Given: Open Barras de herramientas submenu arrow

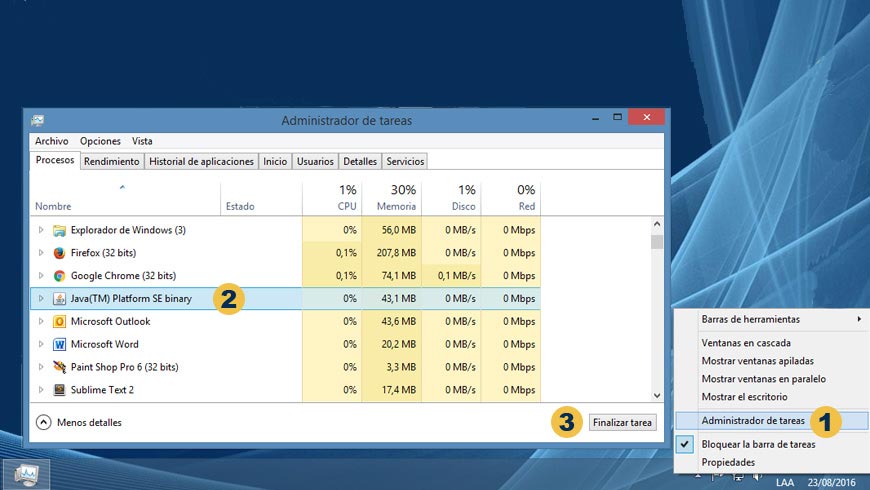Looking at the screenshot, I should (859, 319).
